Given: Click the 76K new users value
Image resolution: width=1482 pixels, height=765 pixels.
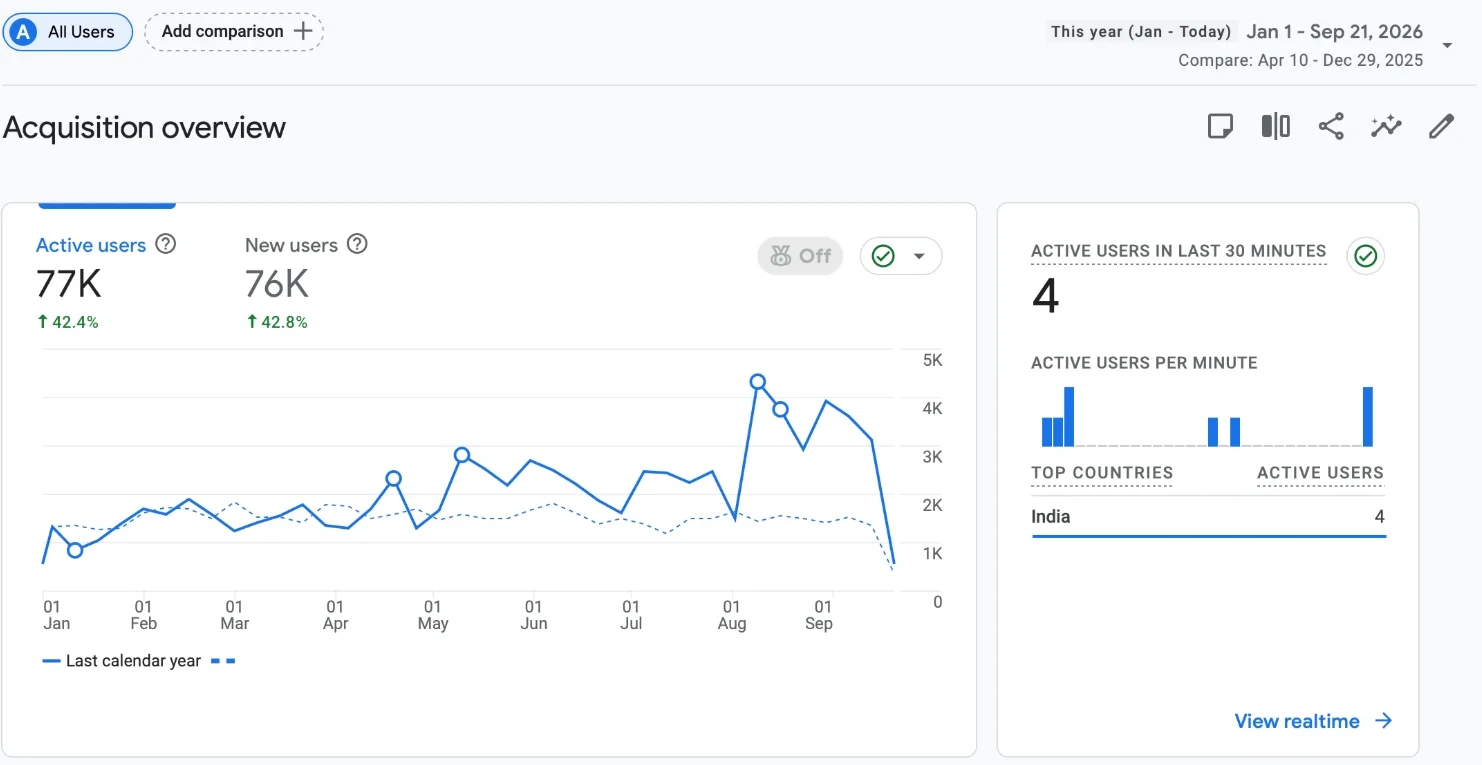Looking at the screenshot, I should click(x=277, y=284).
